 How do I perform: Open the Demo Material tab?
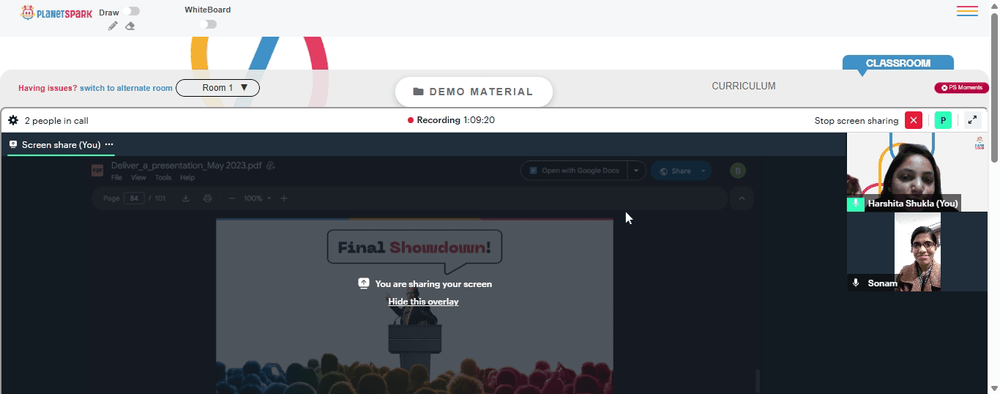[x=474, y=92]
